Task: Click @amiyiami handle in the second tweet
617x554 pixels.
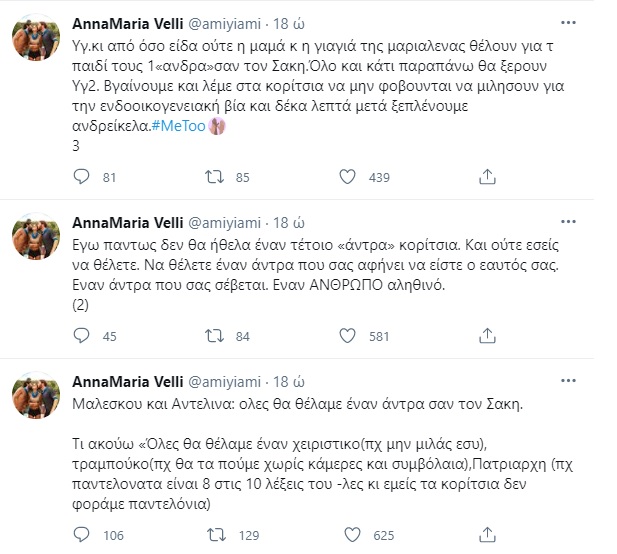Action: pyautogui.click(x=225, y=223)
